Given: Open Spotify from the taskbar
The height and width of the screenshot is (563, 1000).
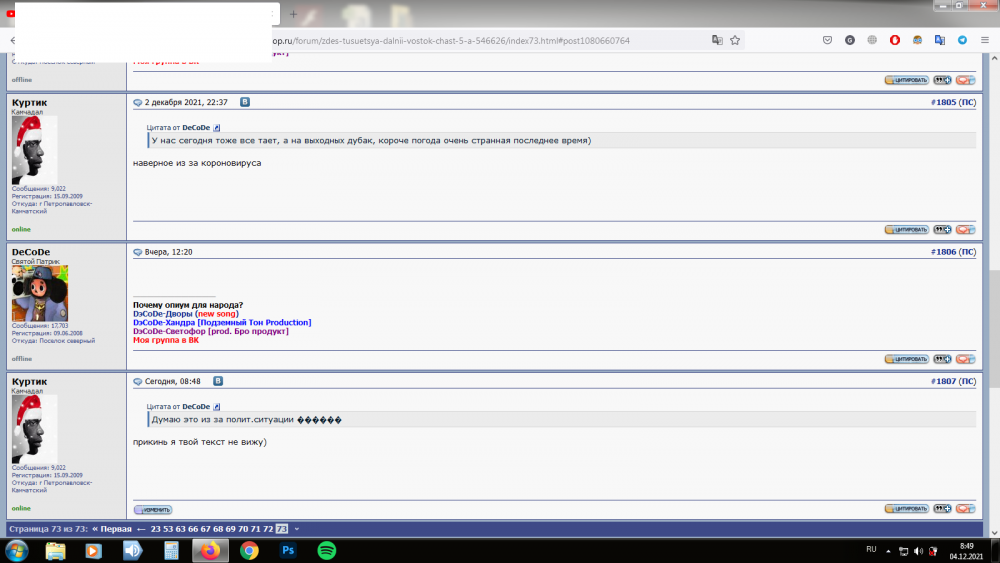Looking at the screenshot, I should pos(327,551).
